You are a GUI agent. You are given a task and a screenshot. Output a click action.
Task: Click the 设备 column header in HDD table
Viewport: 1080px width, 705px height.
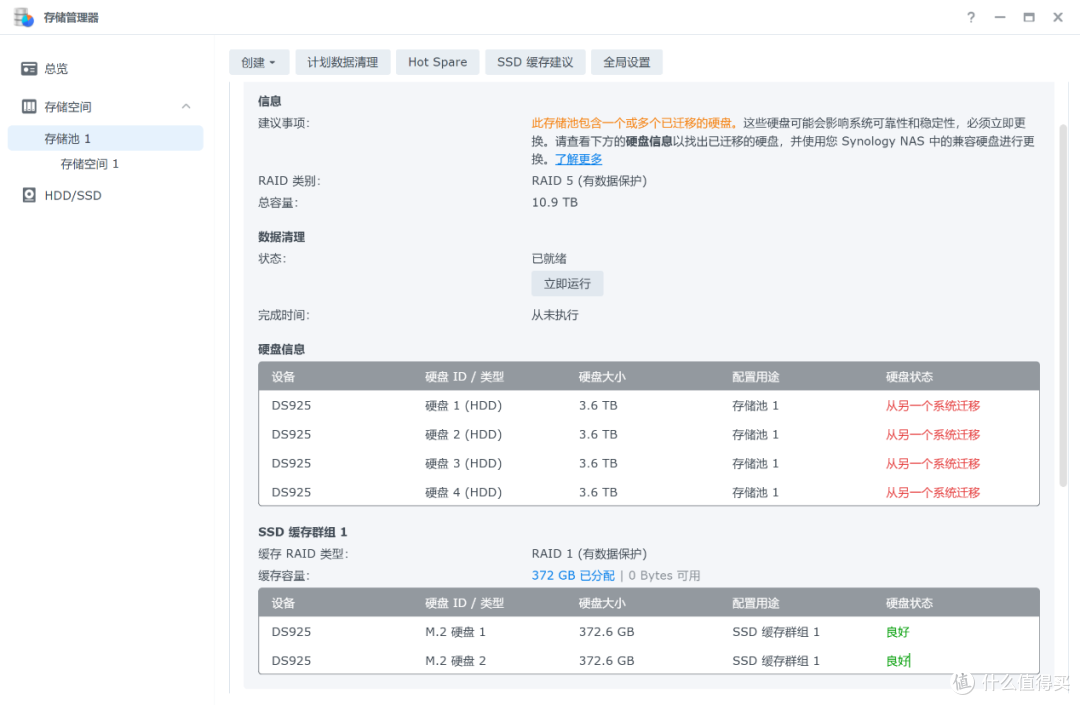point(283,377)
